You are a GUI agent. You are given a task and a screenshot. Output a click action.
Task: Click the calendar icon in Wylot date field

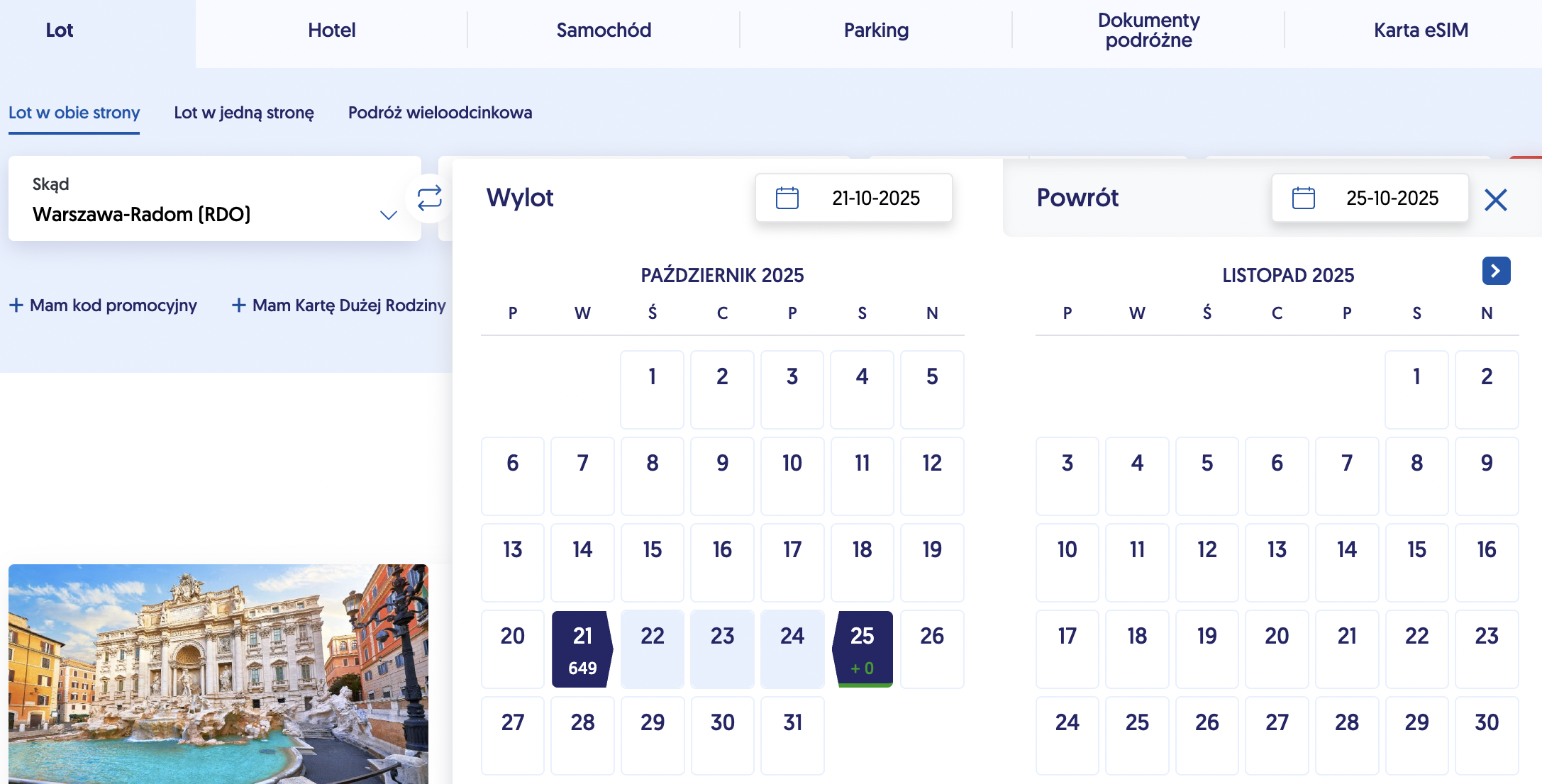(787, 198)
